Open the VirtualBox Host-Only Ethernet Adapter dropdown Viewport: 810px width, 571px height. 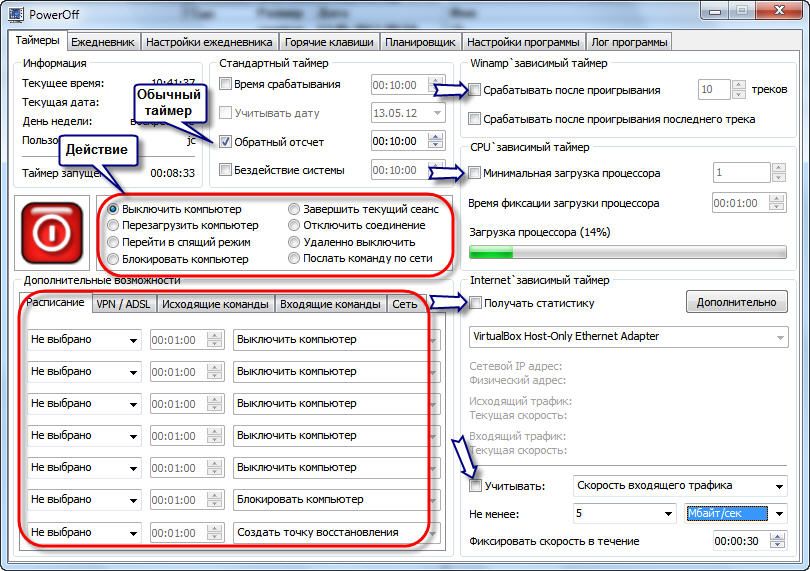628,337
